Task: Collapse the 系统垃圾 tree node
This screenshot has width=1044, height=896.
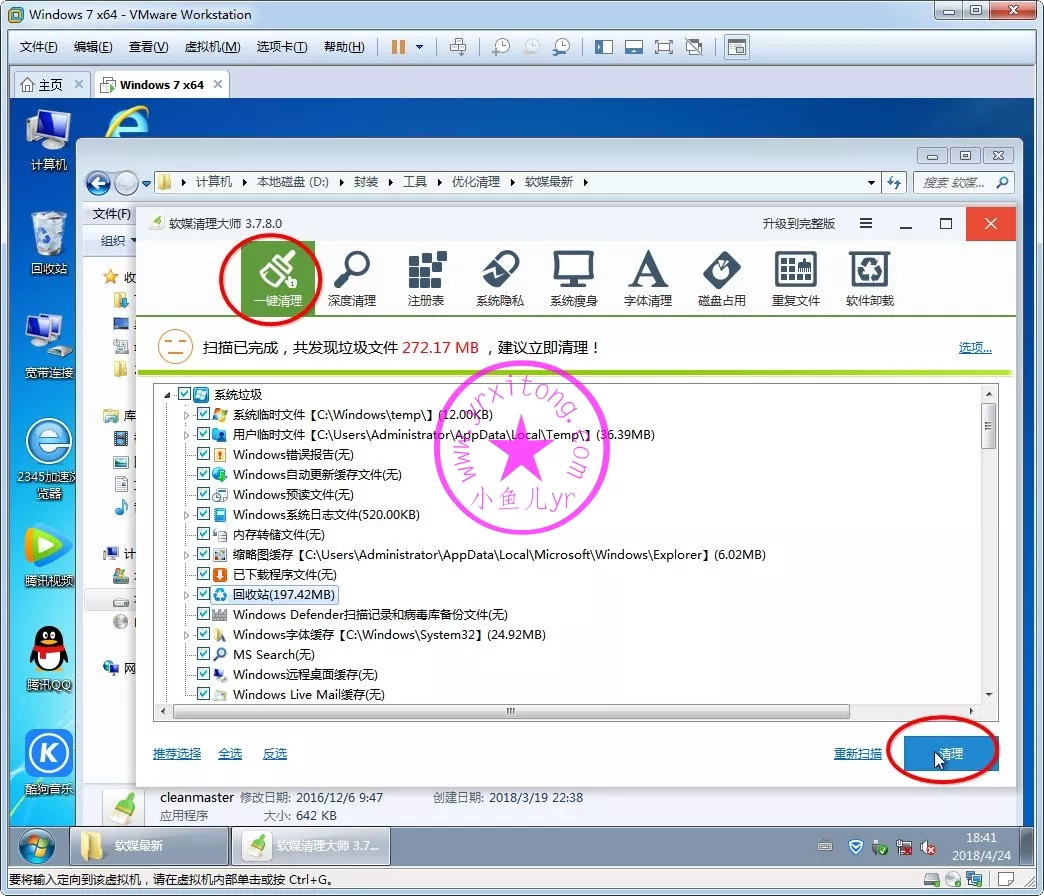Action: click(167, 395)
